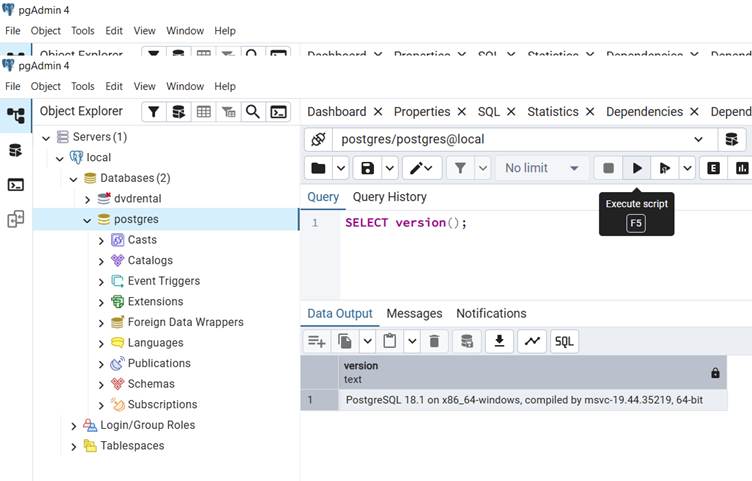The image size is (752, 481).
Task: Open the dropdown arrow beside the Filter icon
Action: (x=482, y=168)
